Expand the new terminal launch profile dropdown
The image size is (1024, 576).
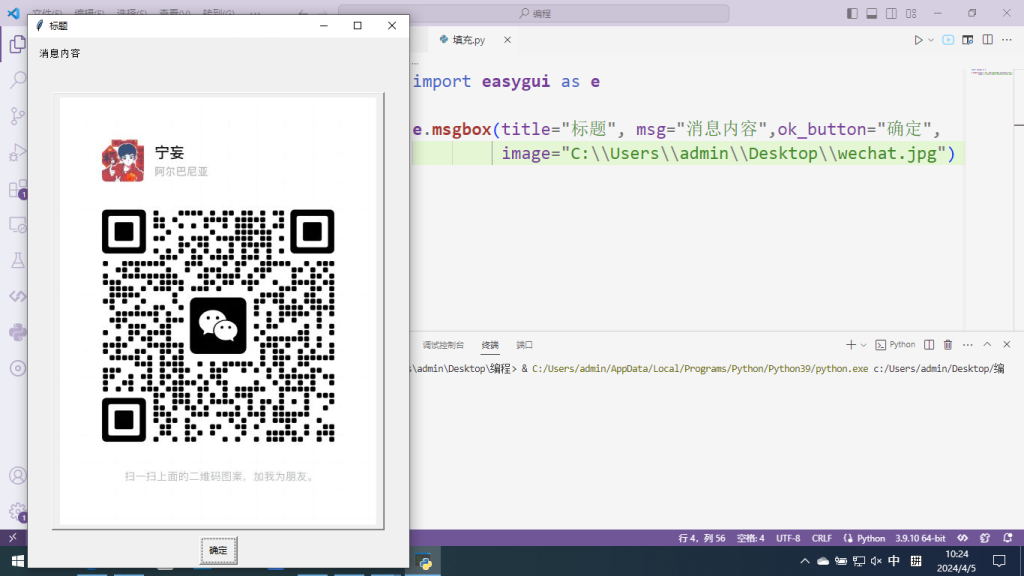863,345
